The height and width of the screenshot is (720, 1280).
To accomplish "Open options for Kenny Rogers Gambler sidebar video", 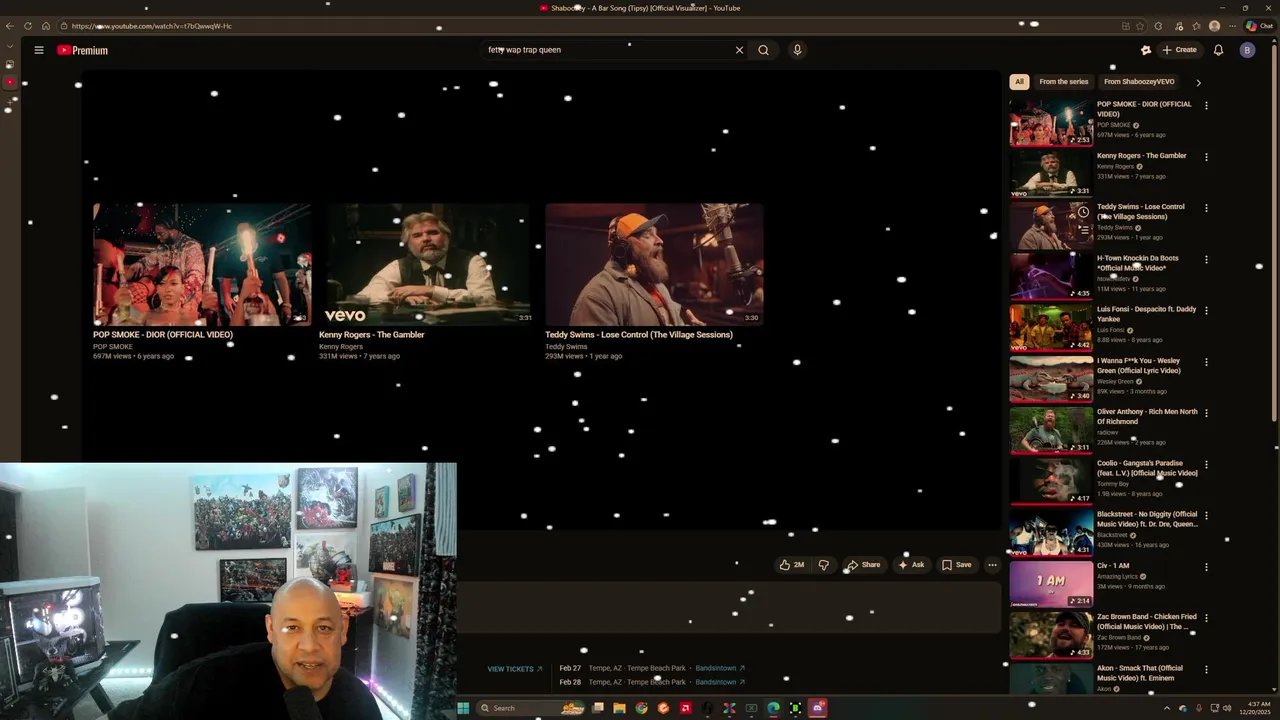I will click(1206, 157).
